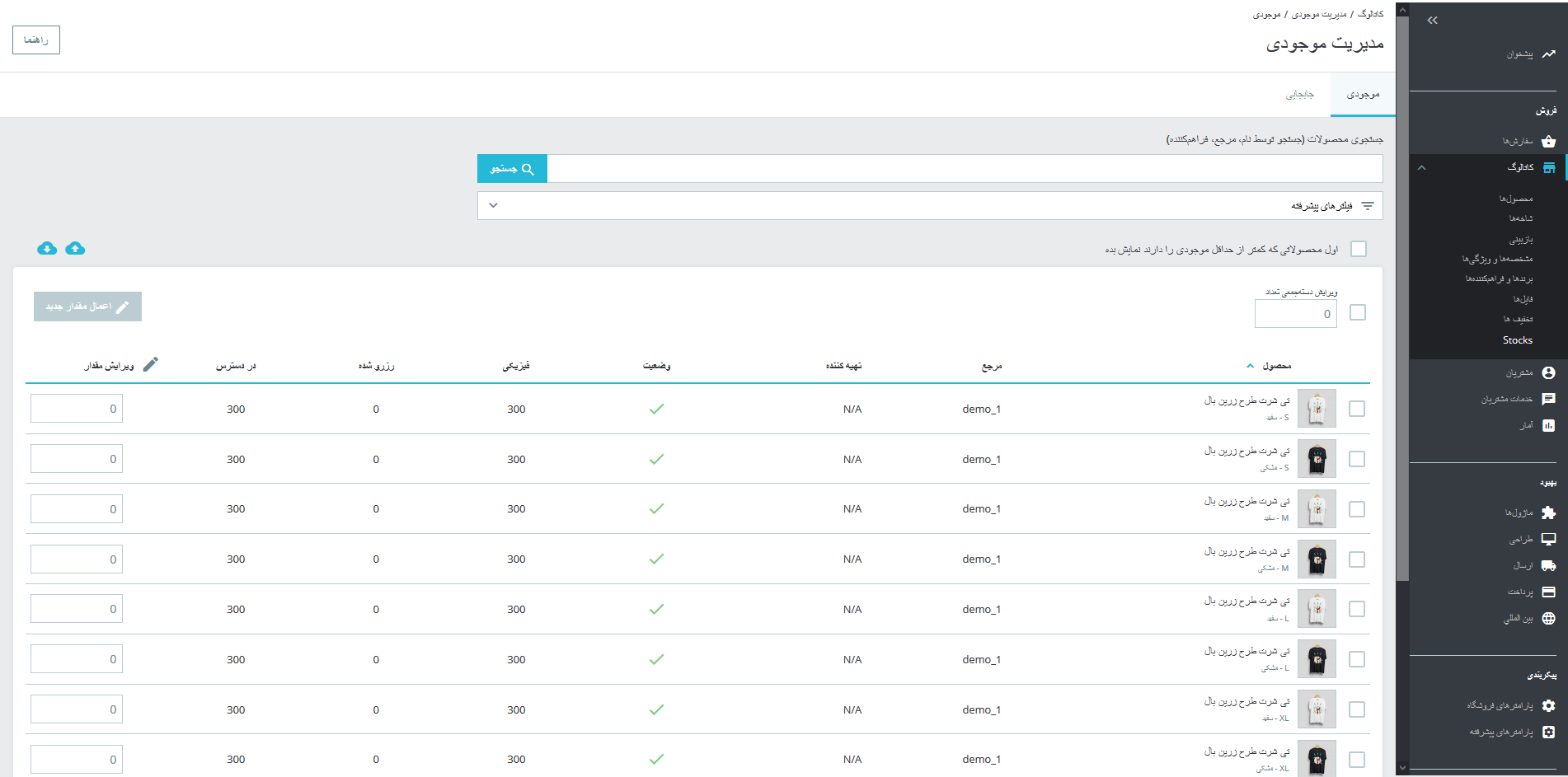Image resolution: width=1568 pixels, height=777 pixels.
Task: Click the جستجو search button
Action: click(512, 169)
